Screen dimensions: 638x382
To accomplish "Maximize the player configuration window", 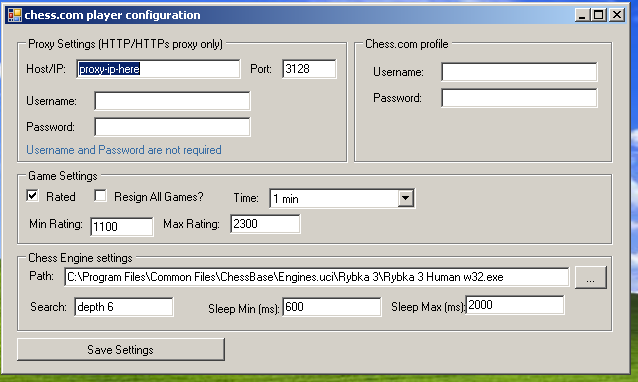I will pos(599,15).
